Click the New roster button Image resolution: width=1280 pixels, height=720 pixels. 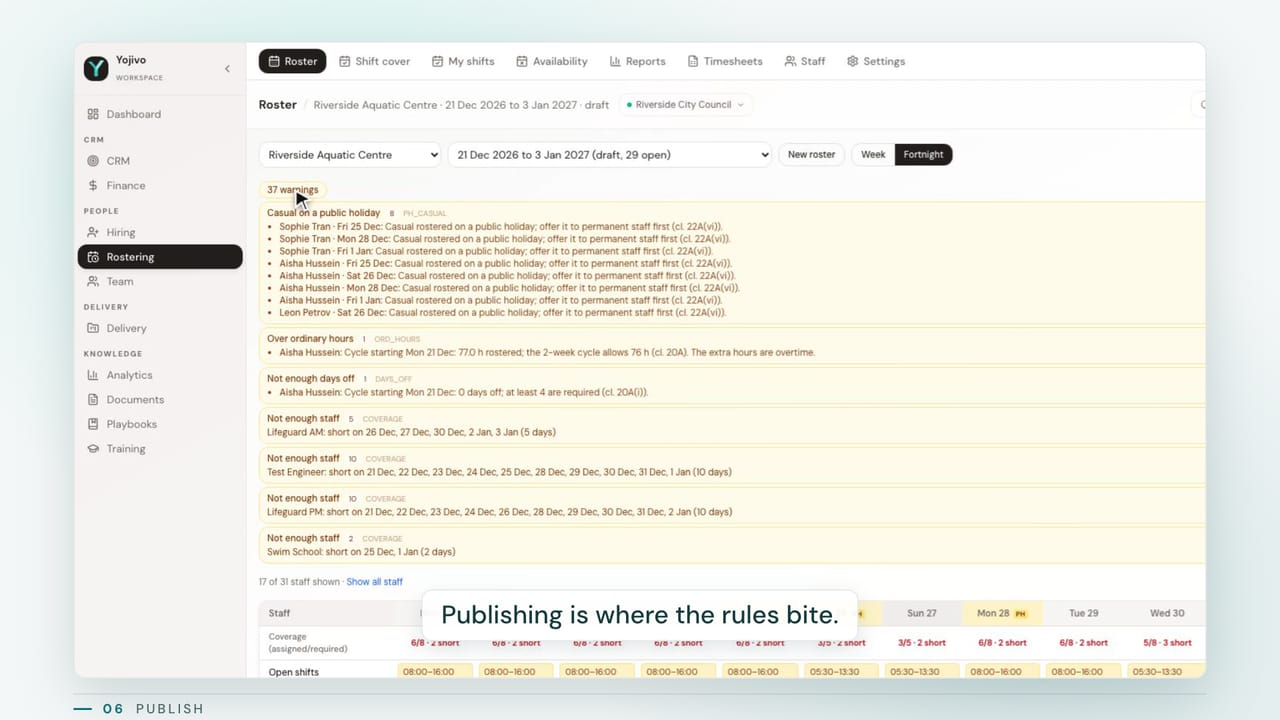pyautogui.click(x=811, y=155)
